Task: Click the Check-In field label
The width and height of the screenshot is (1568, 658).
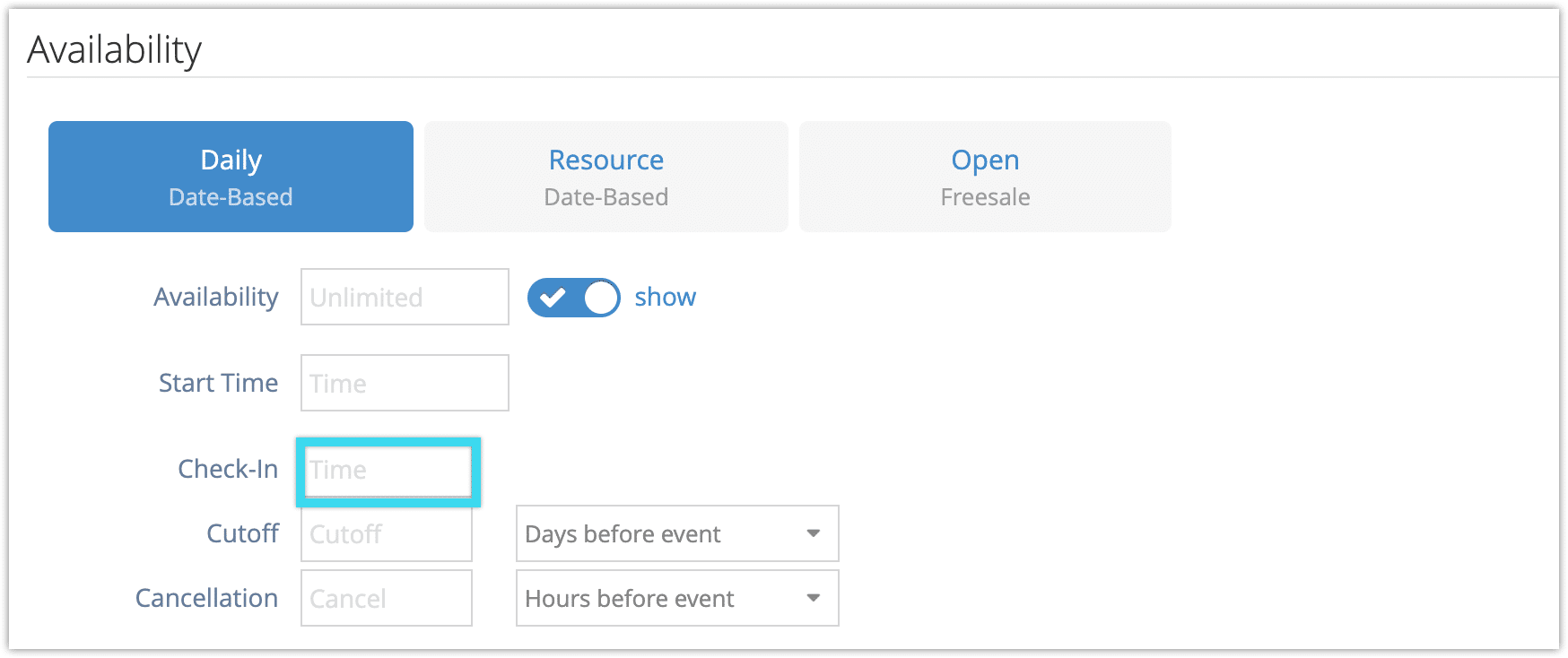Action: tap(228, 469)
